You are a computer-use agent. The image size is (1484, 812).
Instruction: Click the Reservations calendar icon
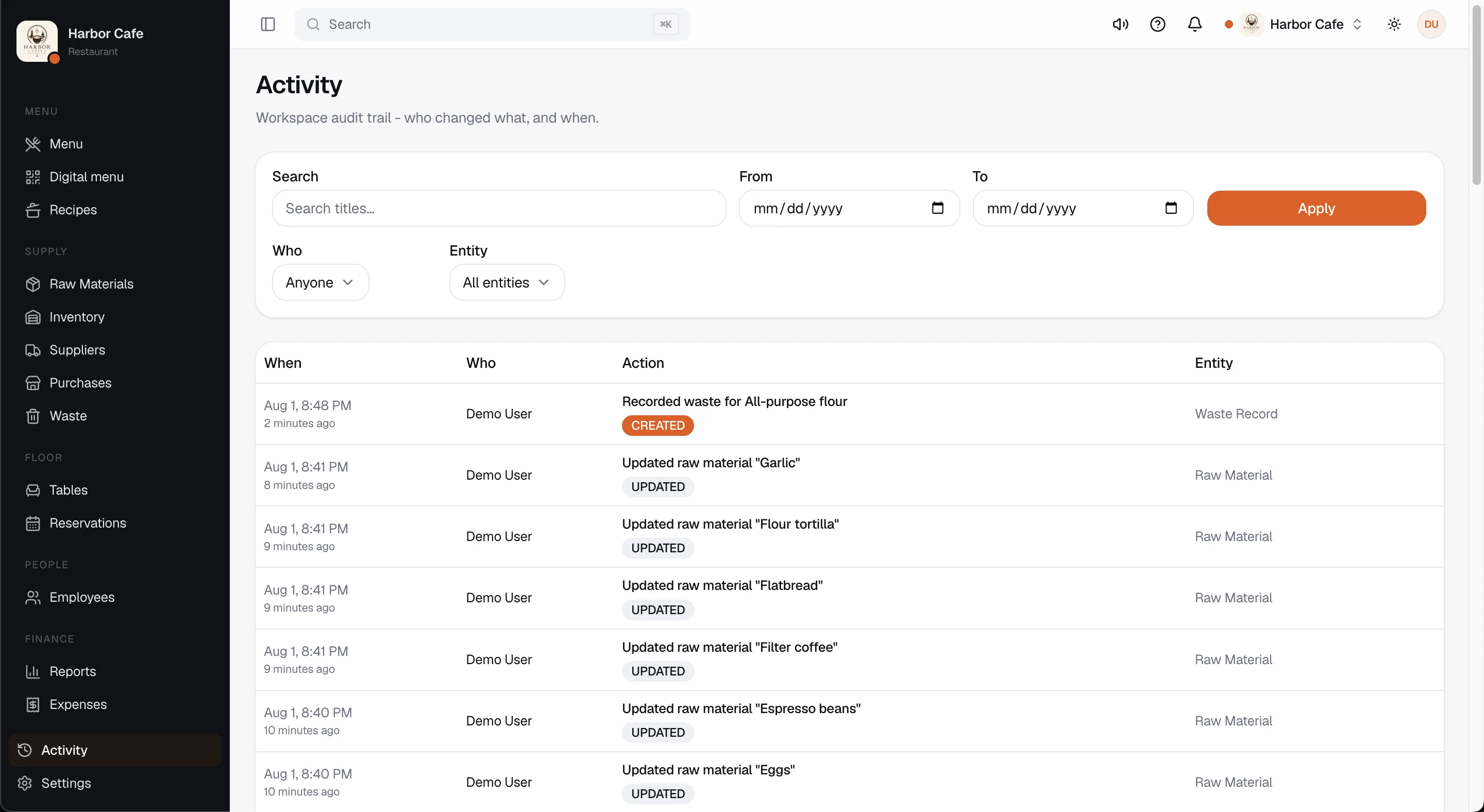(x=33, y=523)
